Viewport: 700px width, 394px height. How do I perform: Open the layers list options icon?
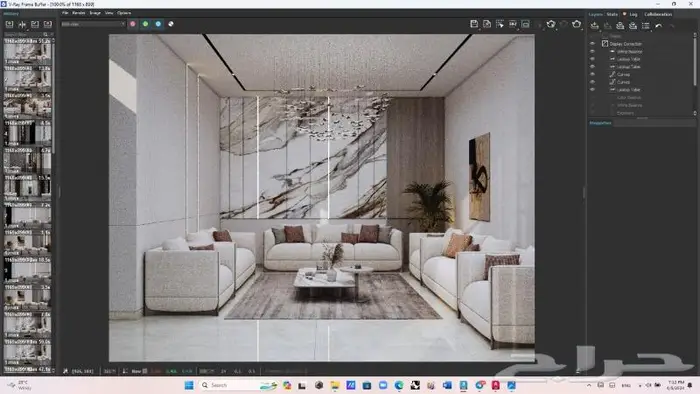coord(646,26)
